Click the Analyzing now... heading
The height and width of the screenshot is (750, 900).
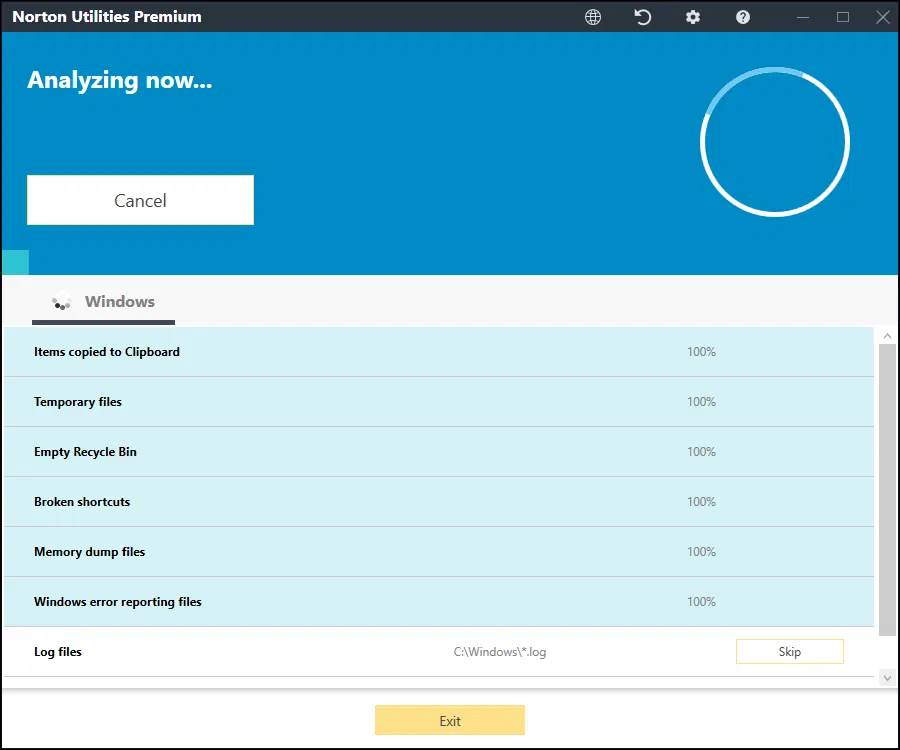(x=119, y=80)
